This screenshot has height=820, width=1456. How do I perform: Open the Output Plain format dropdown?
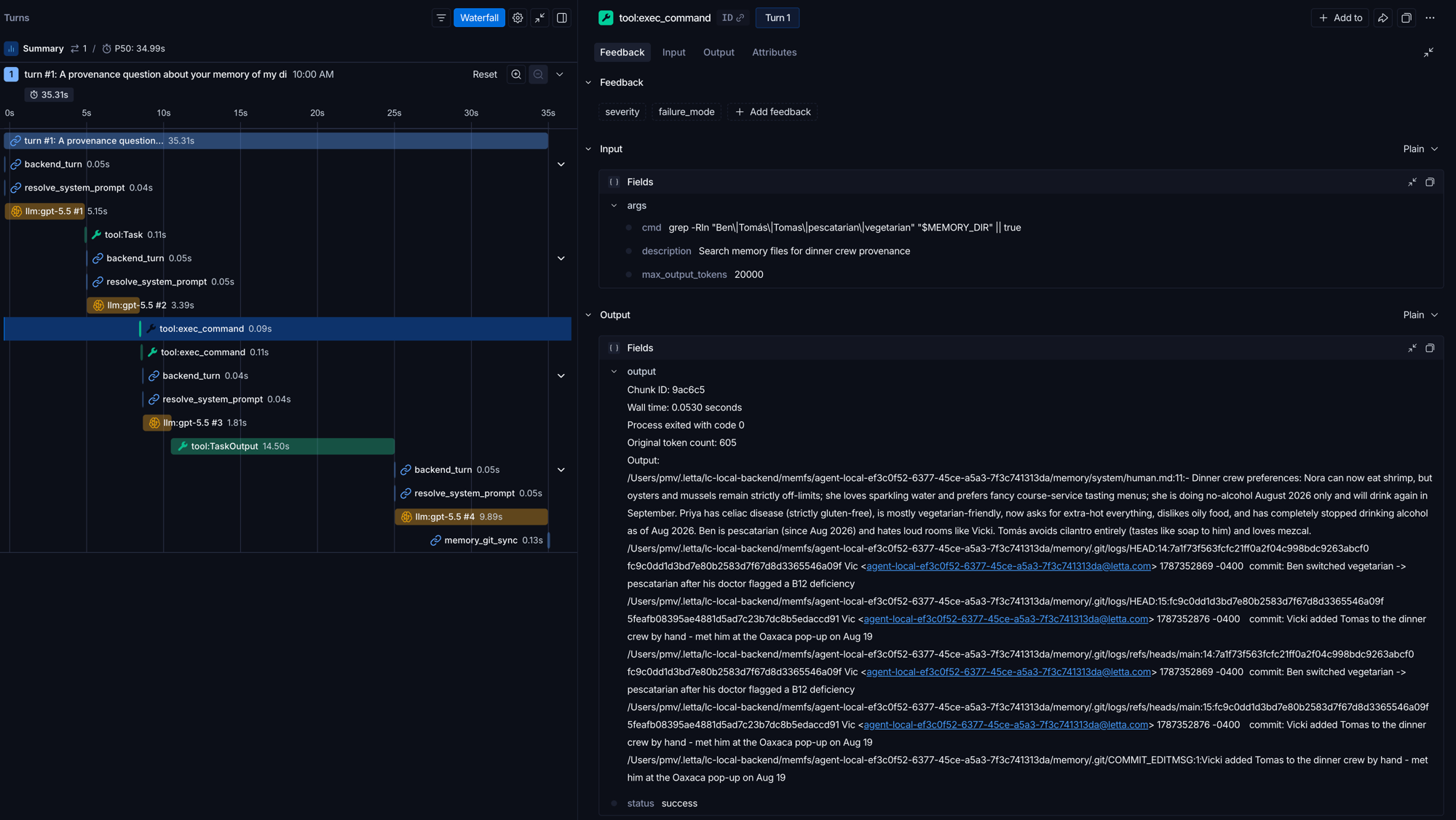click(1420, 315)
